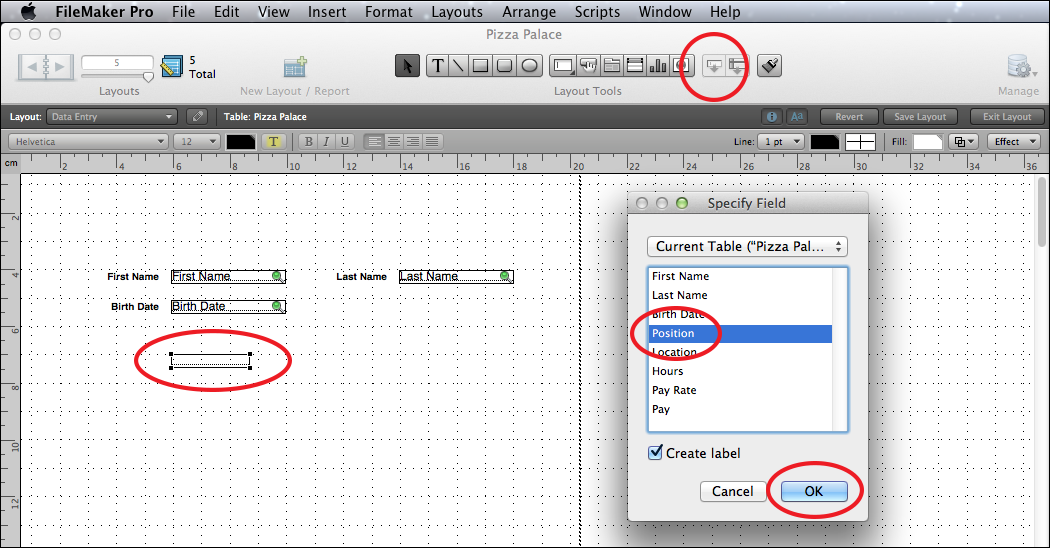Click the Aa formatting bar icon
1050x548 pixels.
click(x=796, y=117)
